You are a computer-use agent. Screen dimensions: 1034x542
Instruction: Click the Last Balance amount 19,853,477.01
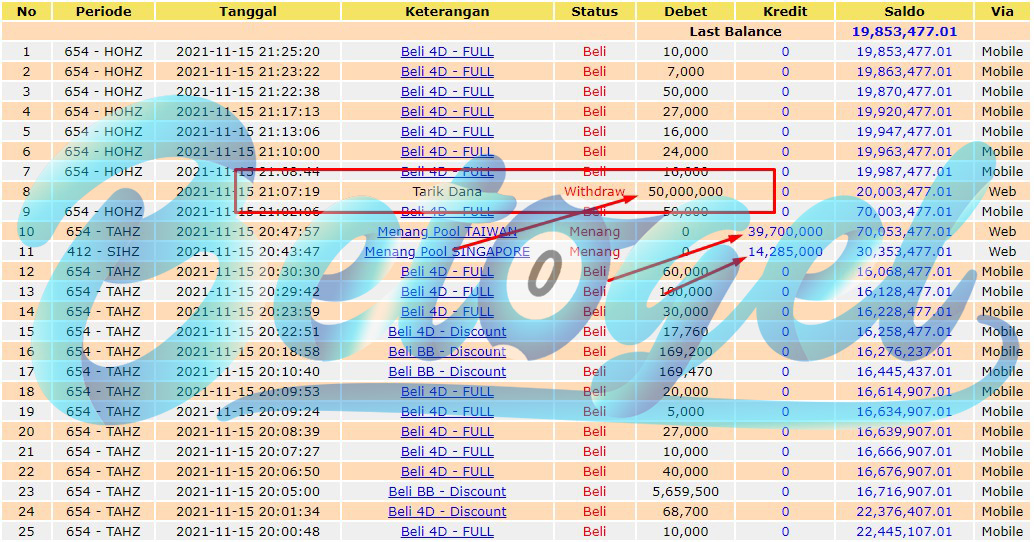904,32
